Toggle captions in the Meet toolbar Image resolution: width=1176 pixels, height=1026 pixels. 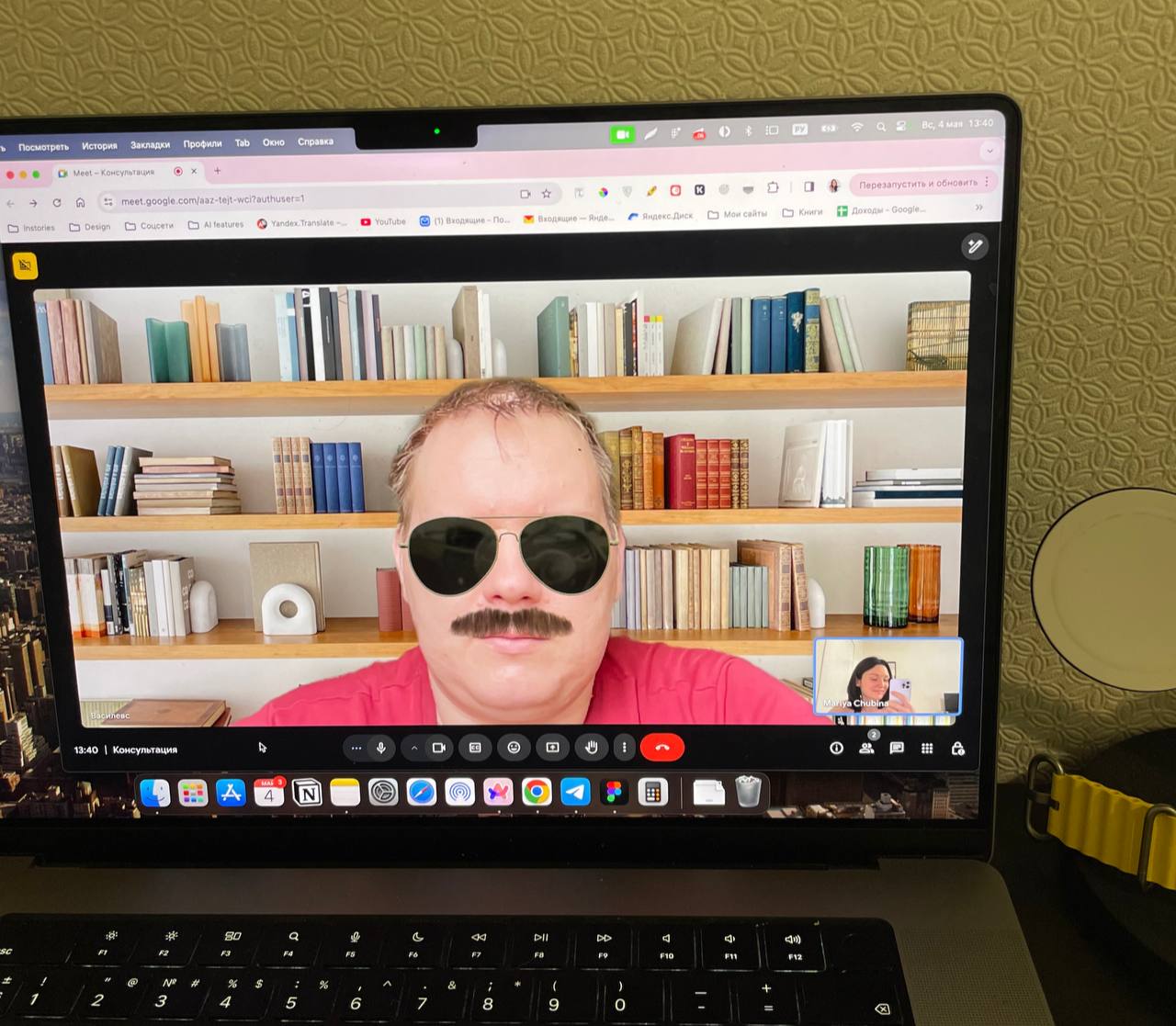pos(476,748)
